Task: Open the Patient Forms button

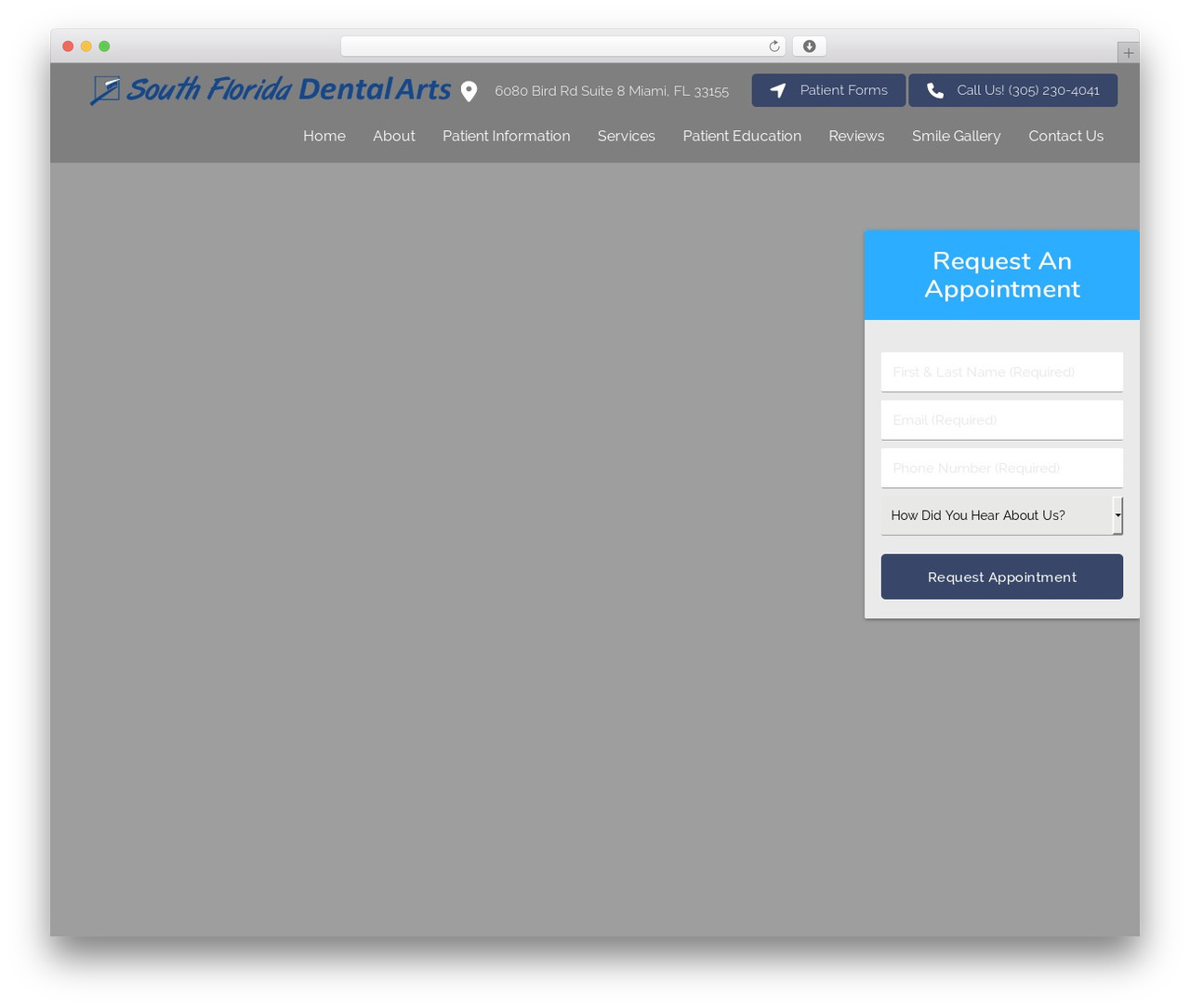Action: pos(828,90)
